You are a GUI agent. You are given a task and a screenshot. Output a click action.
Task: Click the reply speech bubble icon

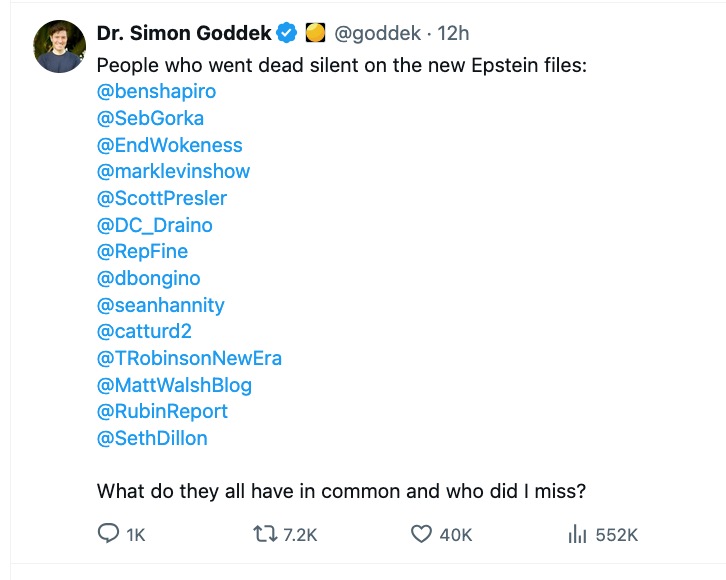[108, 535]
